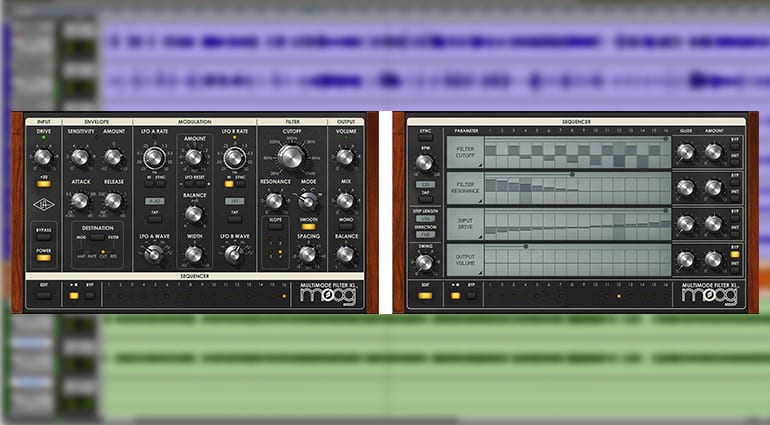Click the Filter Resonance lane AMOUNT knob
The width and height of the screenshot is (770, 425).
(x=714, y=188)
